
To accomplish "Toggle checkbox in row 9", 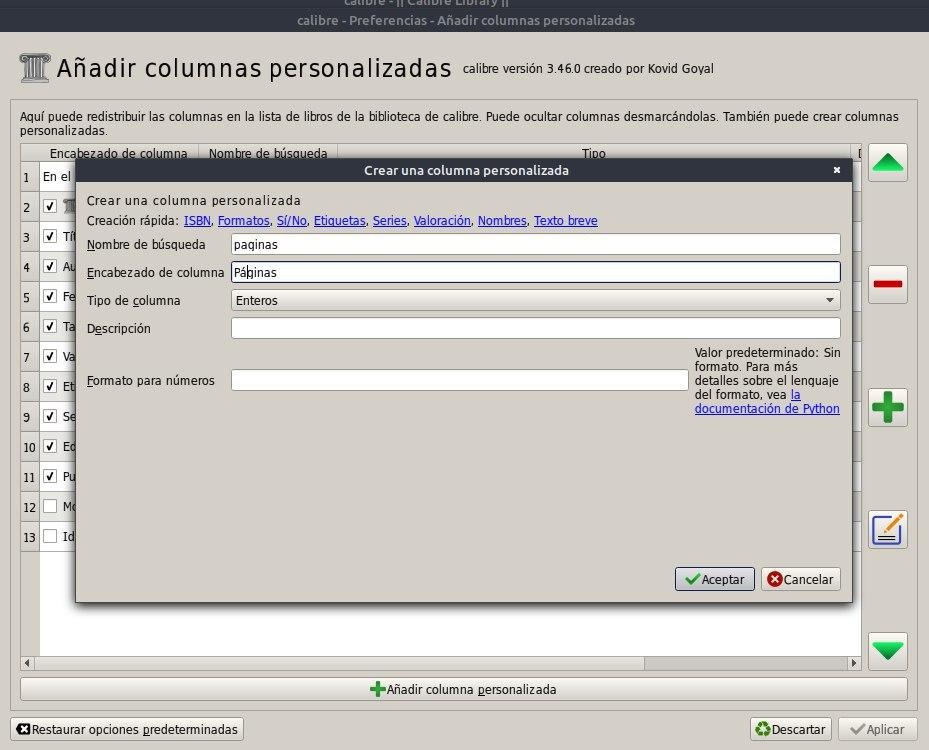I will click(50, 416).
